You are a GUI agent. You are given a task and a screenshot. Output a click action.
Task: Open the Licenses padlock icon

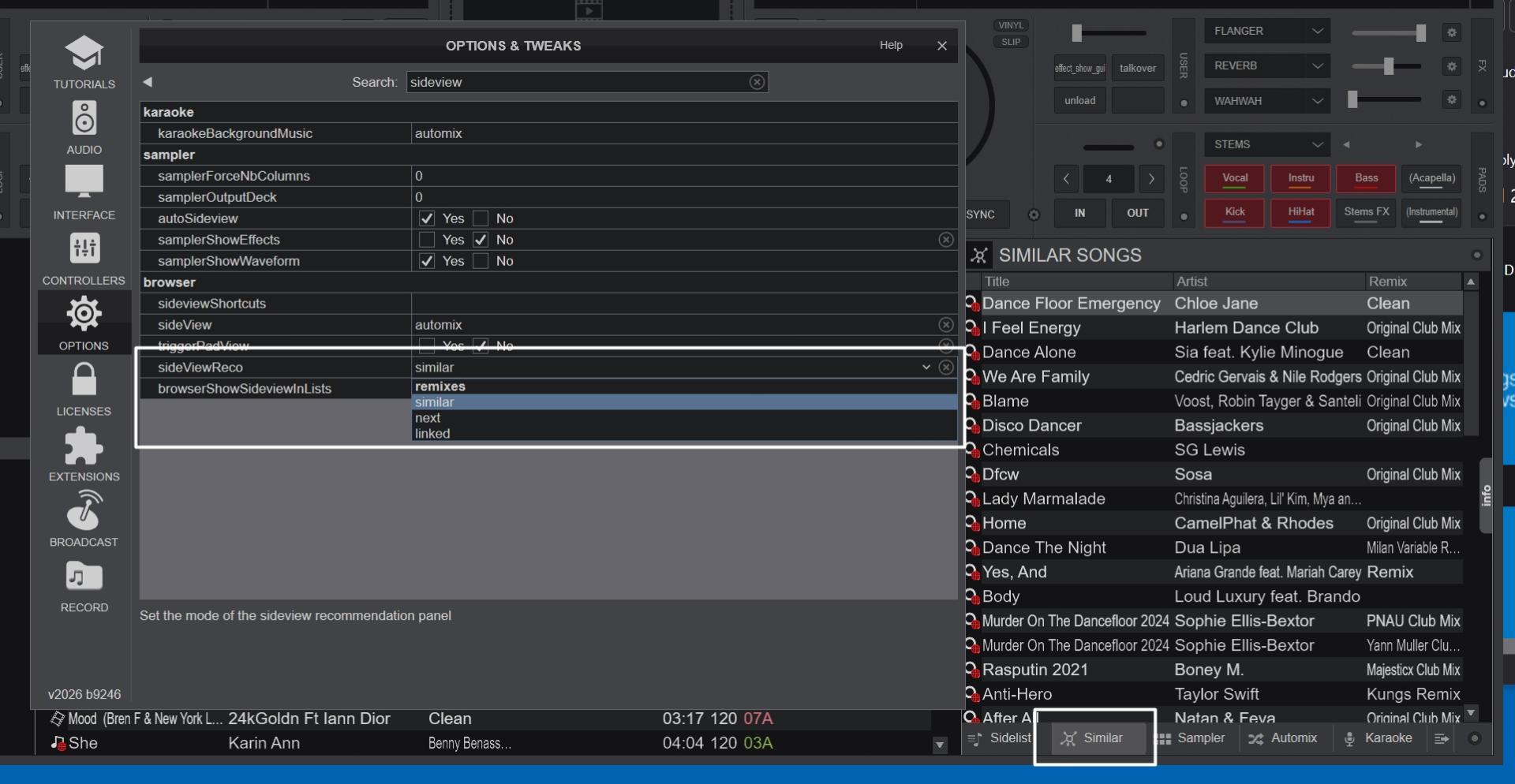84,381
